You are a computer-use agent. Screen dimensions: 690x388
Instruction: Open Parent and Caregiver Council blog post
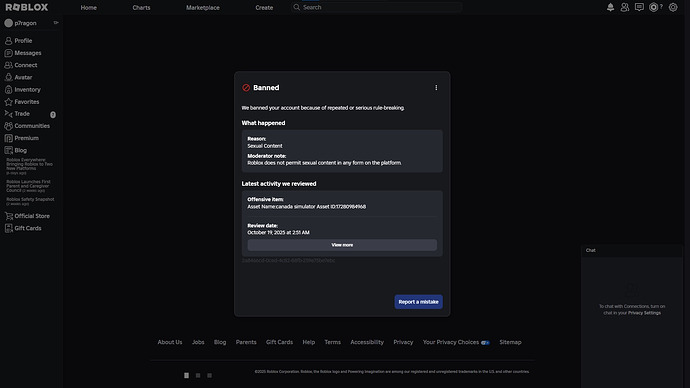pyautogui.click(x=29, y=186)
